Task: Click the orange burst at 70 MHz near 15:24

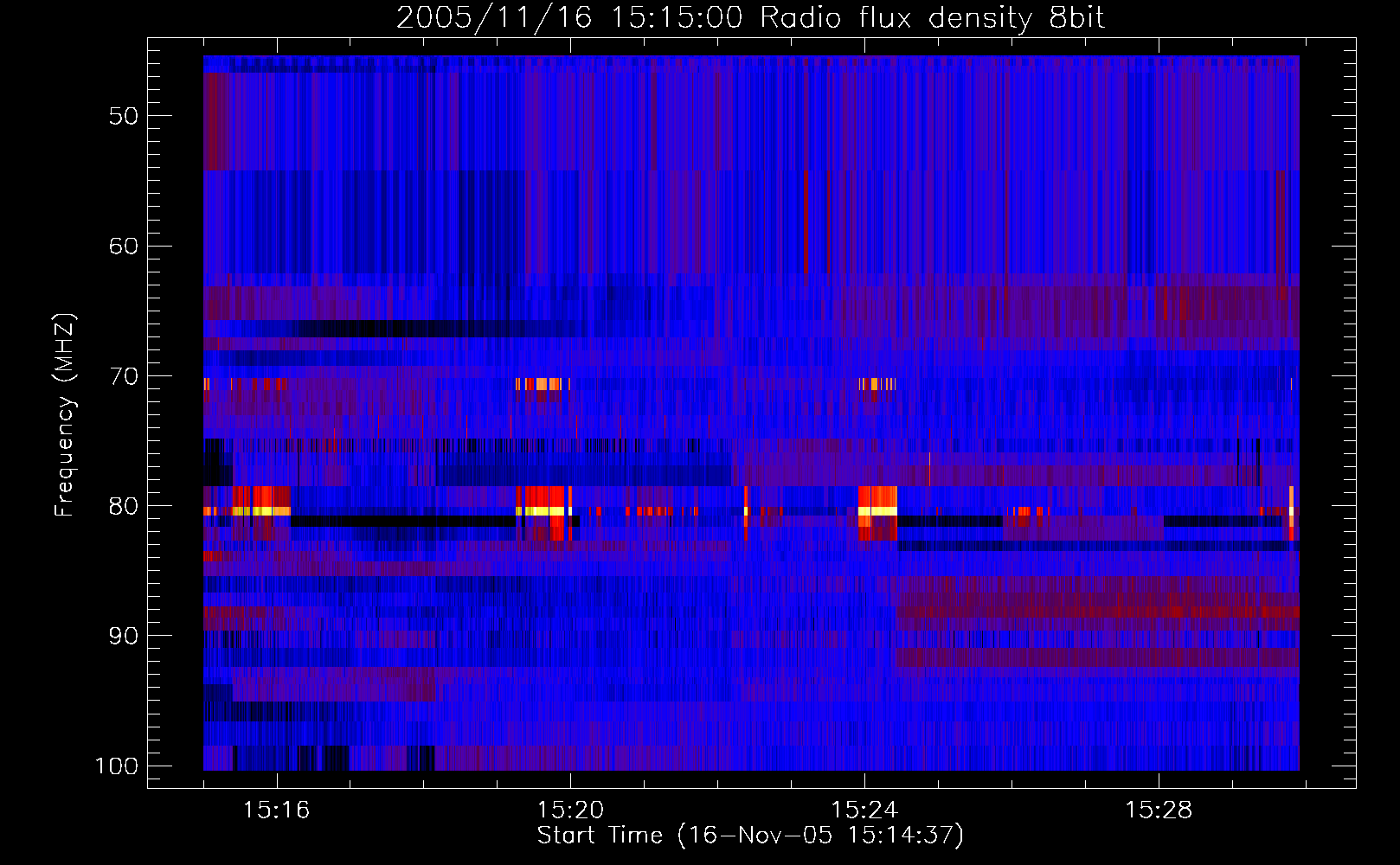Action: coord(877,384)
